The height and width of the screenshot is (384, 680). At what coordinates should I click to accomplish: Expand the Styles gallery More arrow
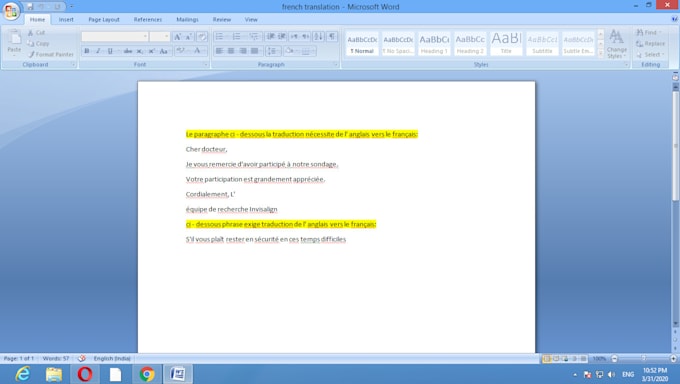(601, 53)
